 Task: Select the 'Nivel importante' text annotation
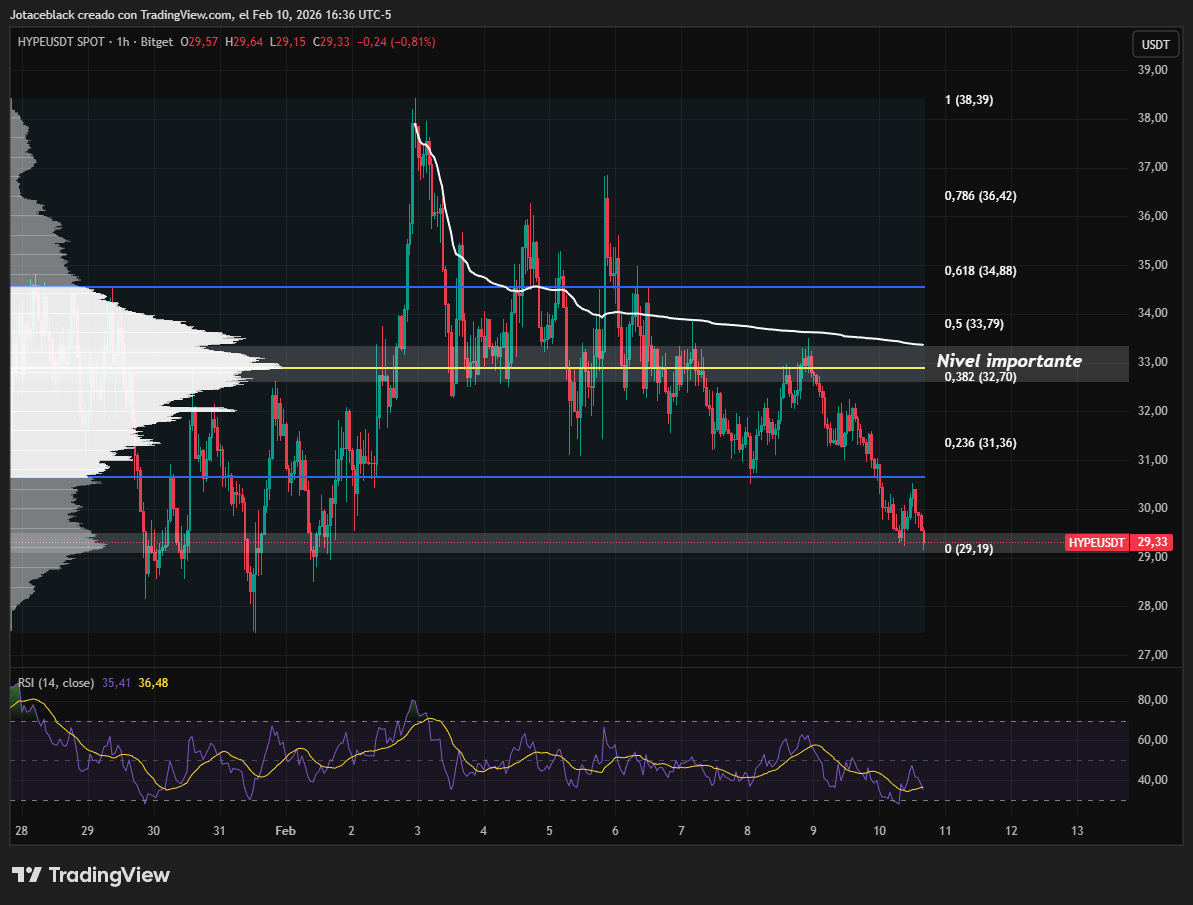point(1008,361)
